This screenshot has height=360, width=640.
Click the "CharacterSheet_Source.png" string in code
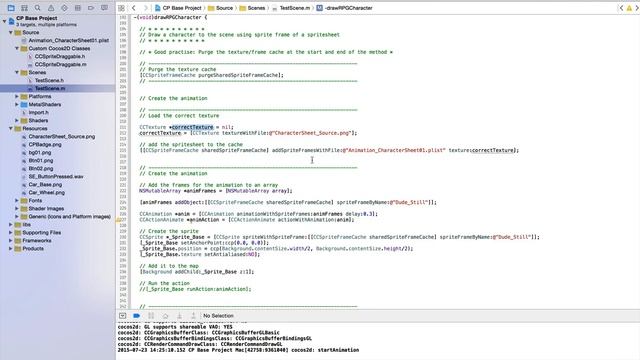click(312, 133)
